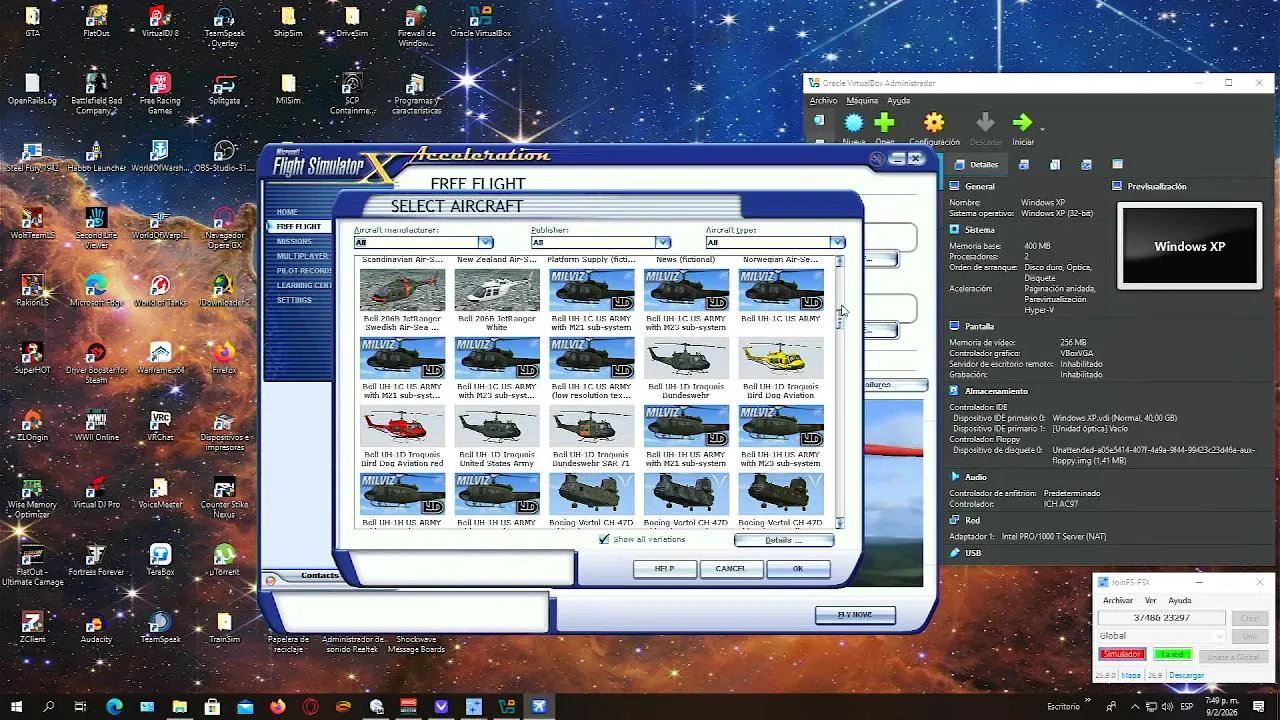Click the red Simulador indicator in JoinFS

[x=1122, y=655]
